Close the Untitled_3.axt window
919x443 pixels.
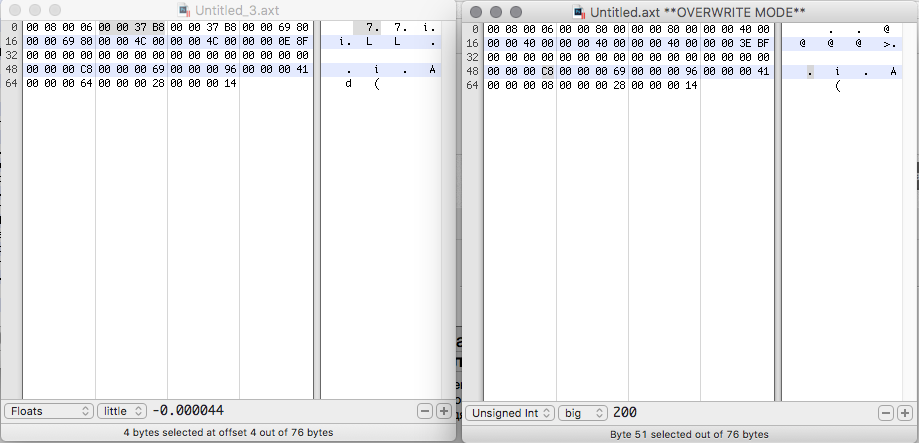tap(15, 10)
